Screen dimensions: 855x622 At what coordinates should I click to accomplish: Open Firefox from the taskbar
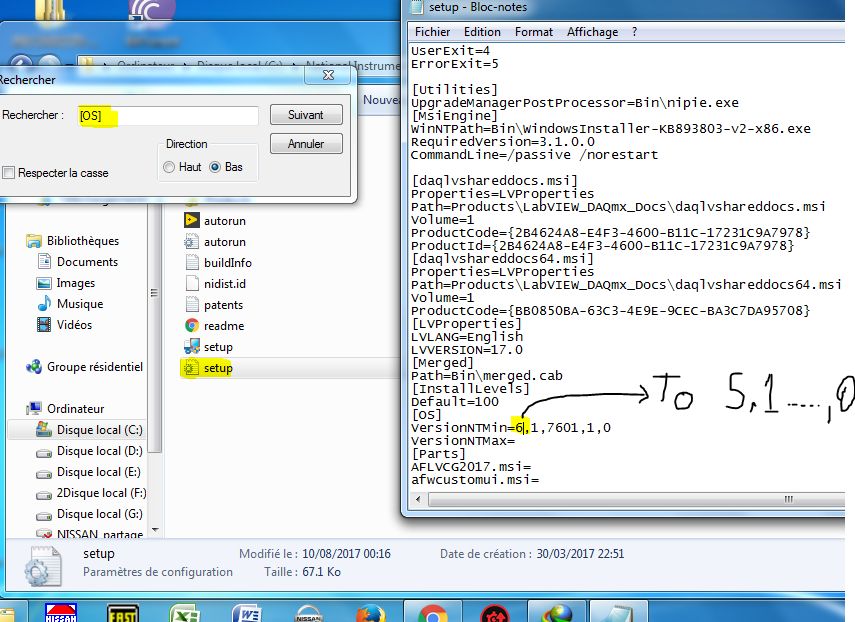371,613
